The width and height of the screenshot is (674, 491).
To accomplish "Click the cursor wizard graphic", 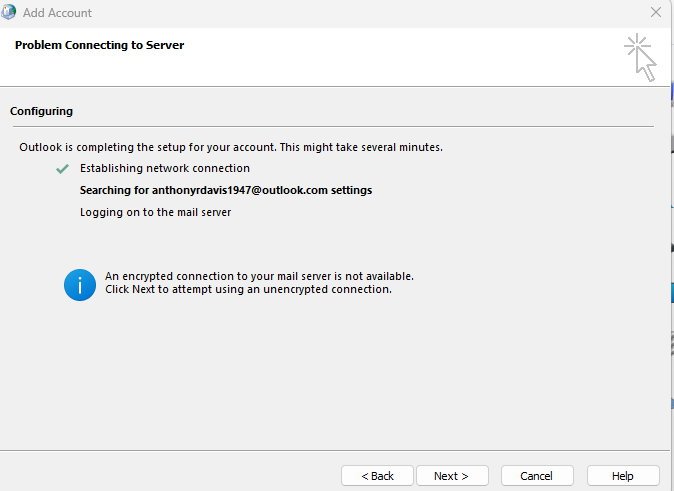I will [640, 57].
